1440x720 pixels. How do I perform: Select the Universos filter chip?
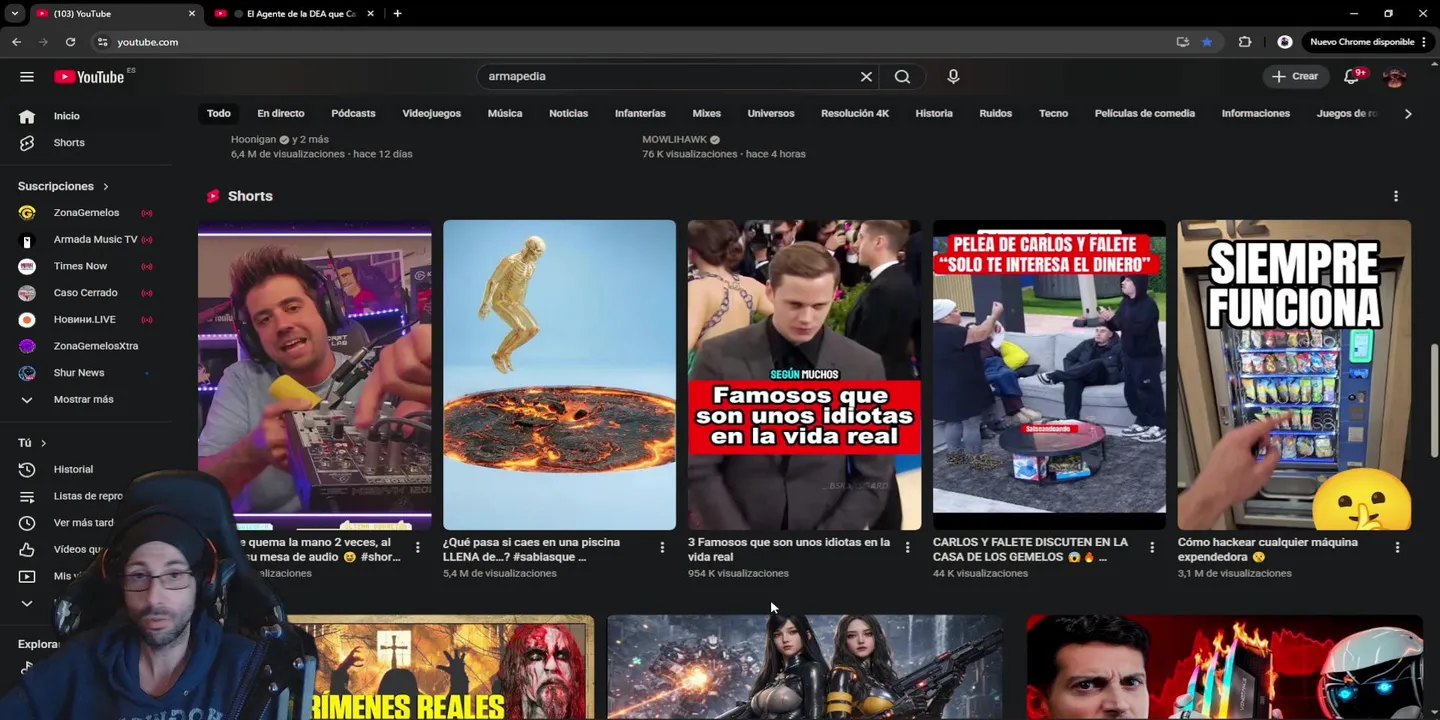[771, 113]
